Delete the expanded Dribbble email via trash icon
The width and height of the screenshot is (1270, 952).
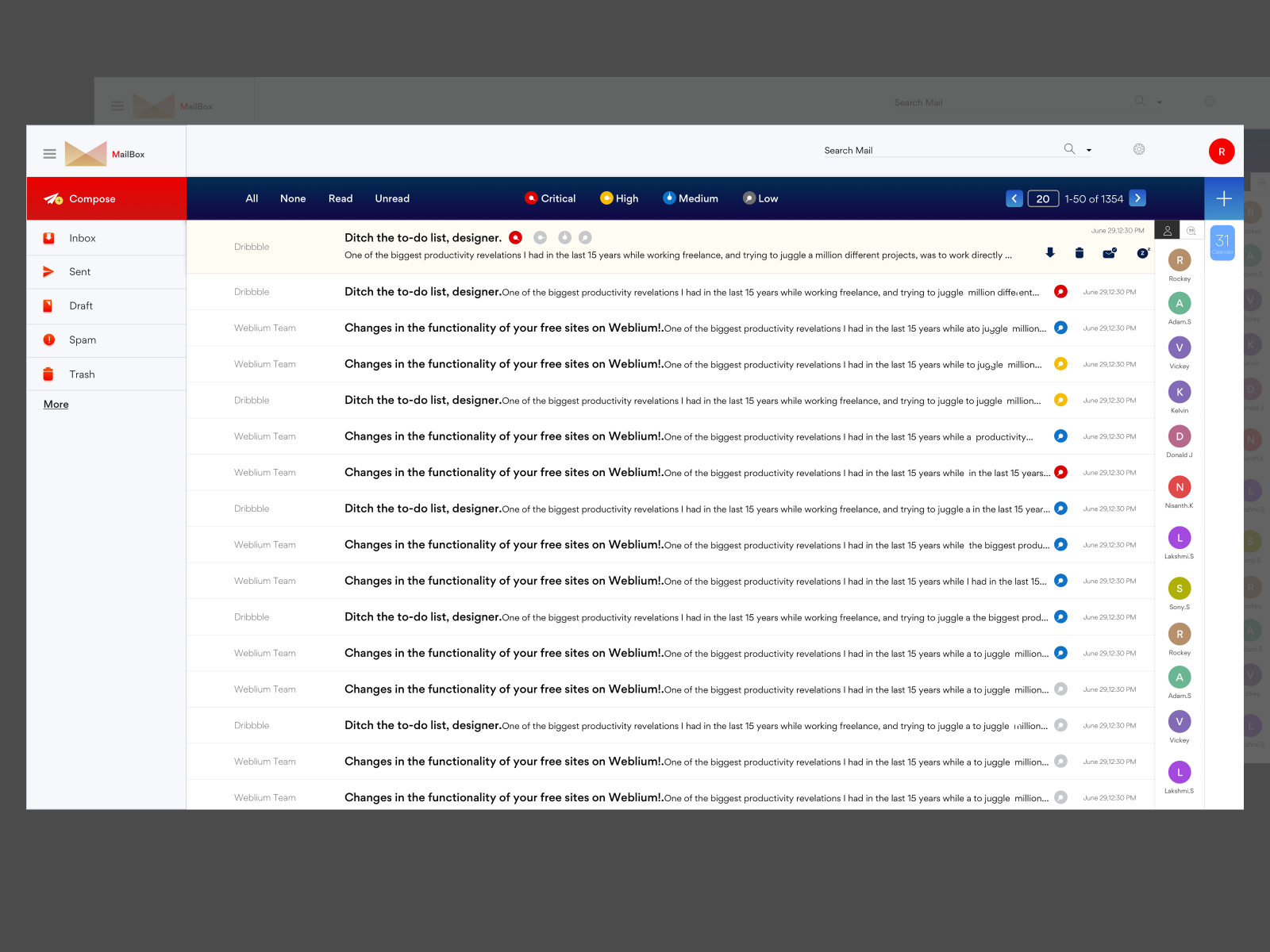pyautogui.click(x=1079, y=252)
